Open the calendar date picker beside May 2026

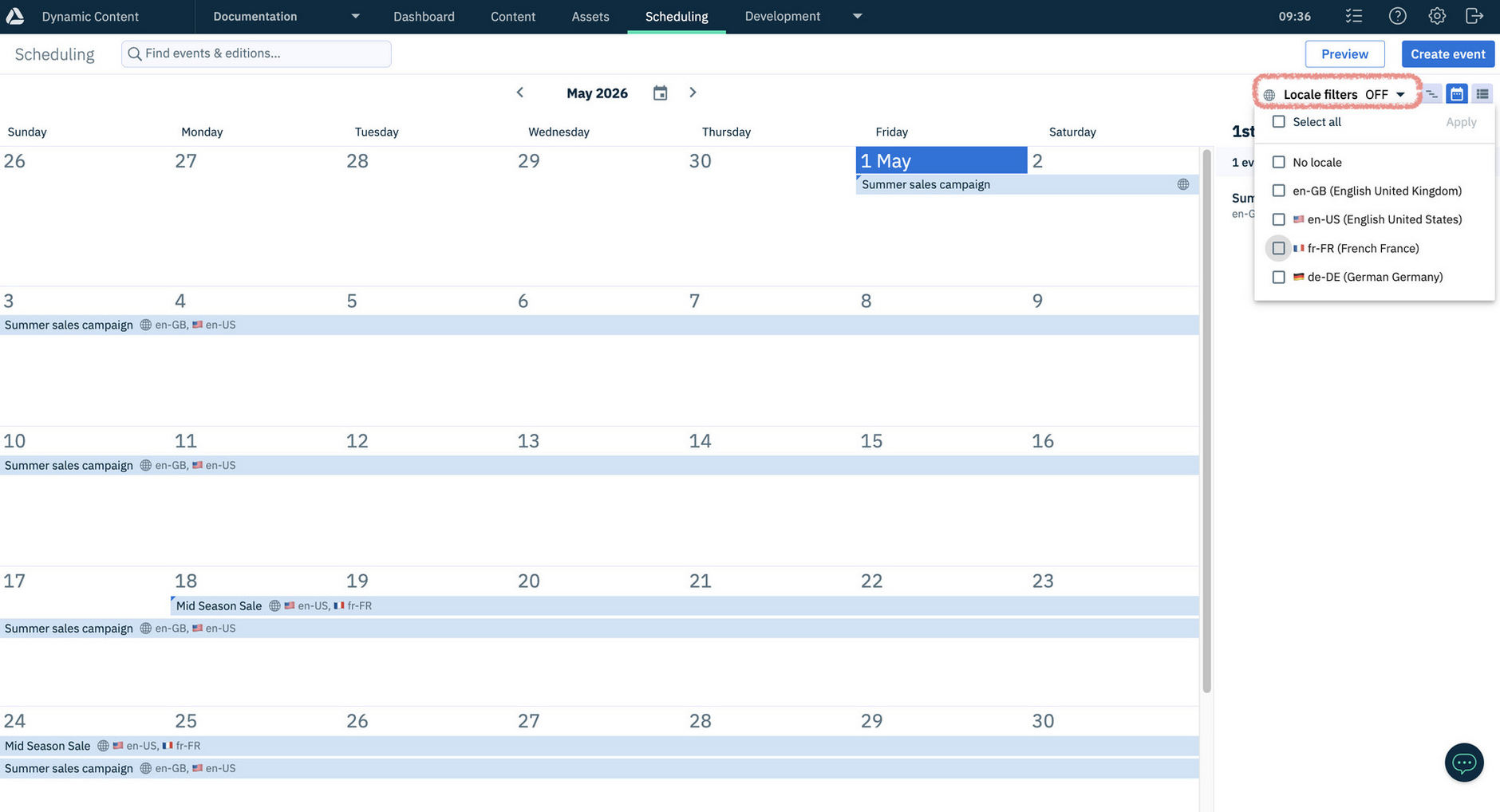pyautogui.click(x=660, y=93)
